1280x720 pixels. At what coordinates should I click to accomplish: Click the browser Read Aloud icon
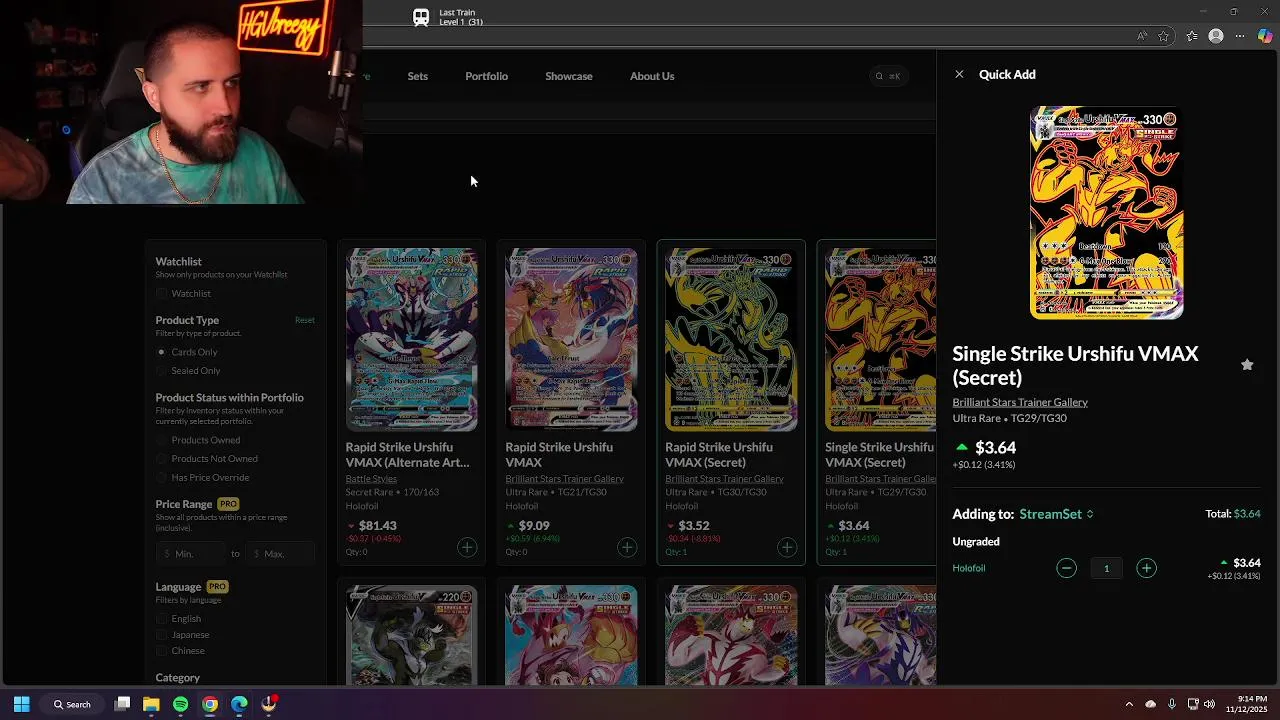click(1142, 36)
